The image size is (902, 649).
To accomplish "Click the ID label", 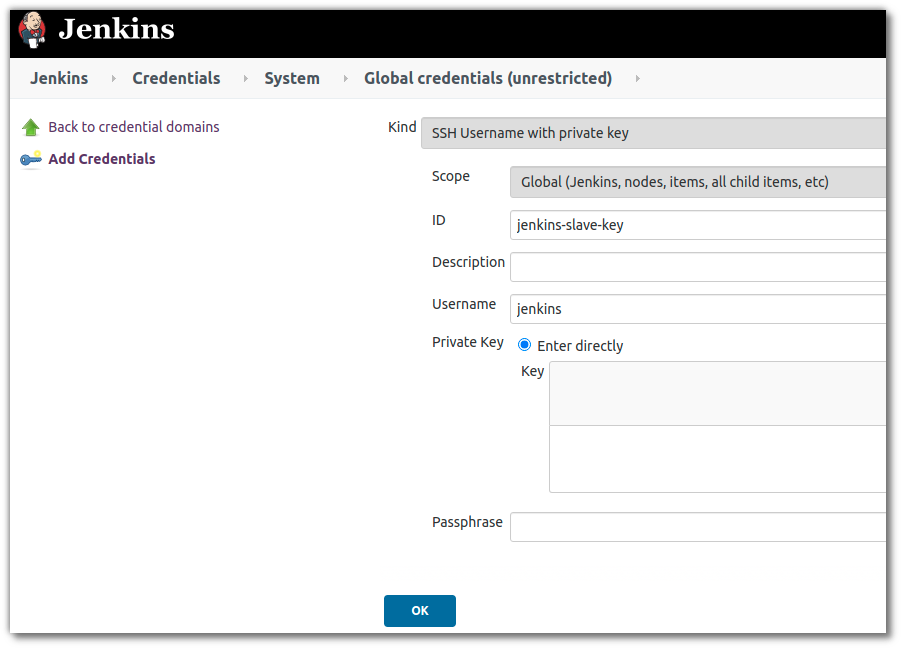I will coord(438,220).
